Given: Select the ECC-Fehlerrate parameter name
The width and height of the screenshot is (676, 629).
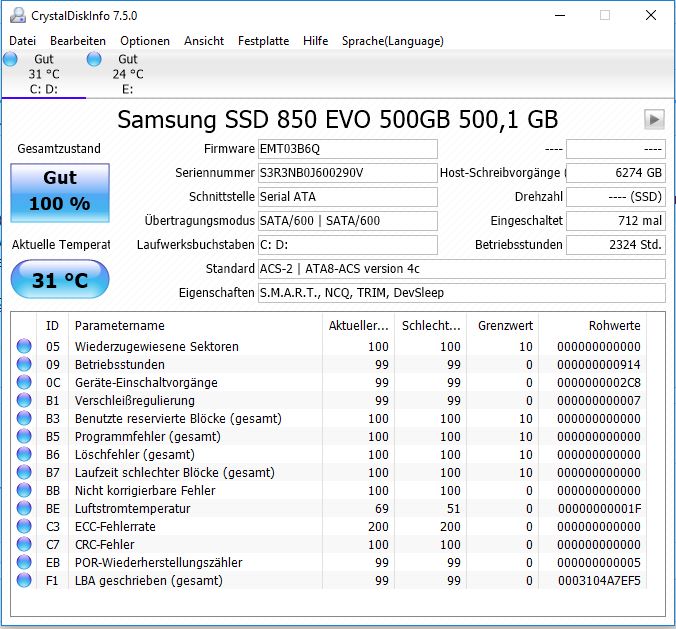Looking at the screenshot, I should coord(115,526).
